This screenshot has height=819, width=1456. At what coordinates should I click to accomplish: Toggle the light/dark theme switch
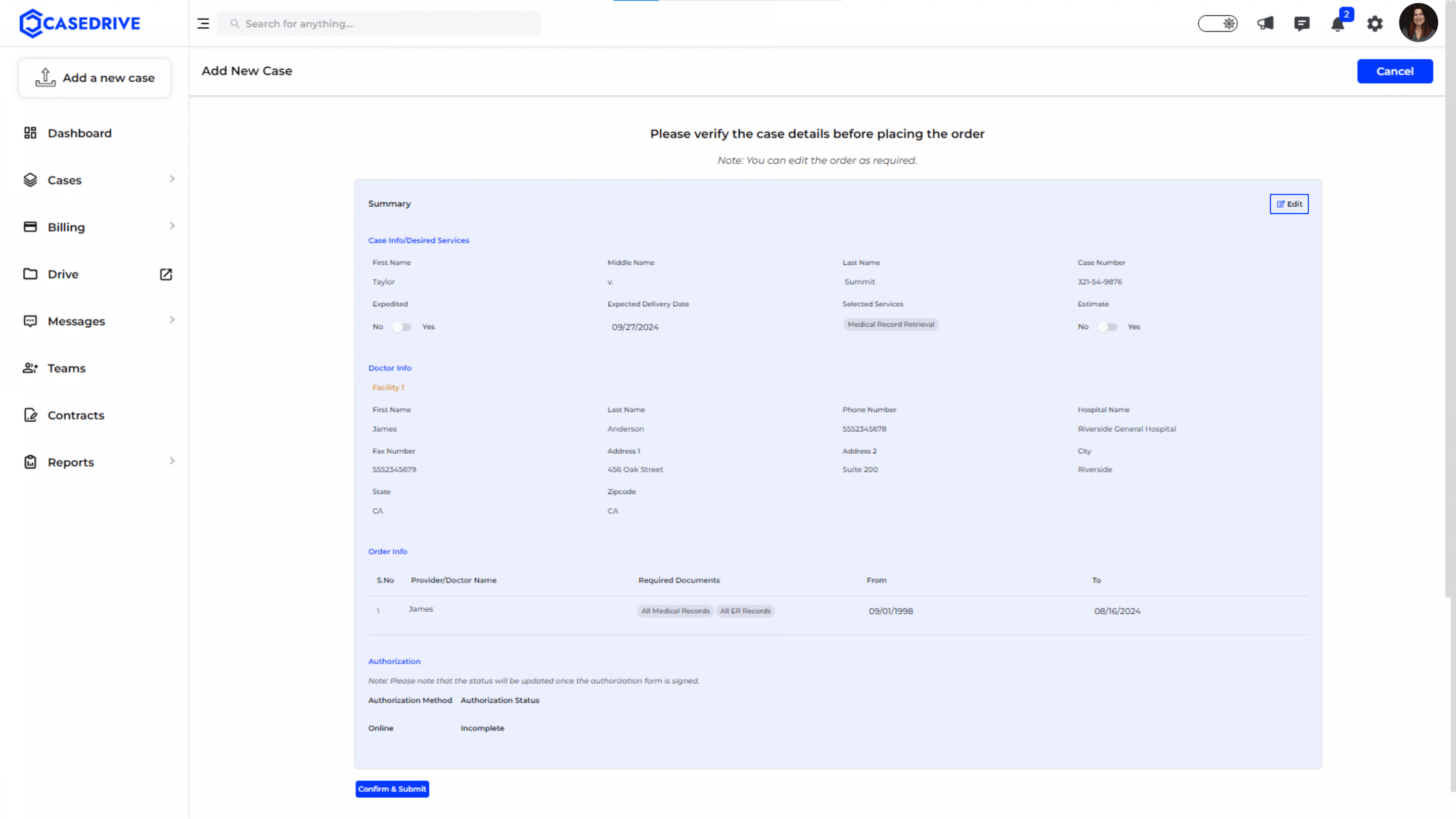[x=1217, y=24]
